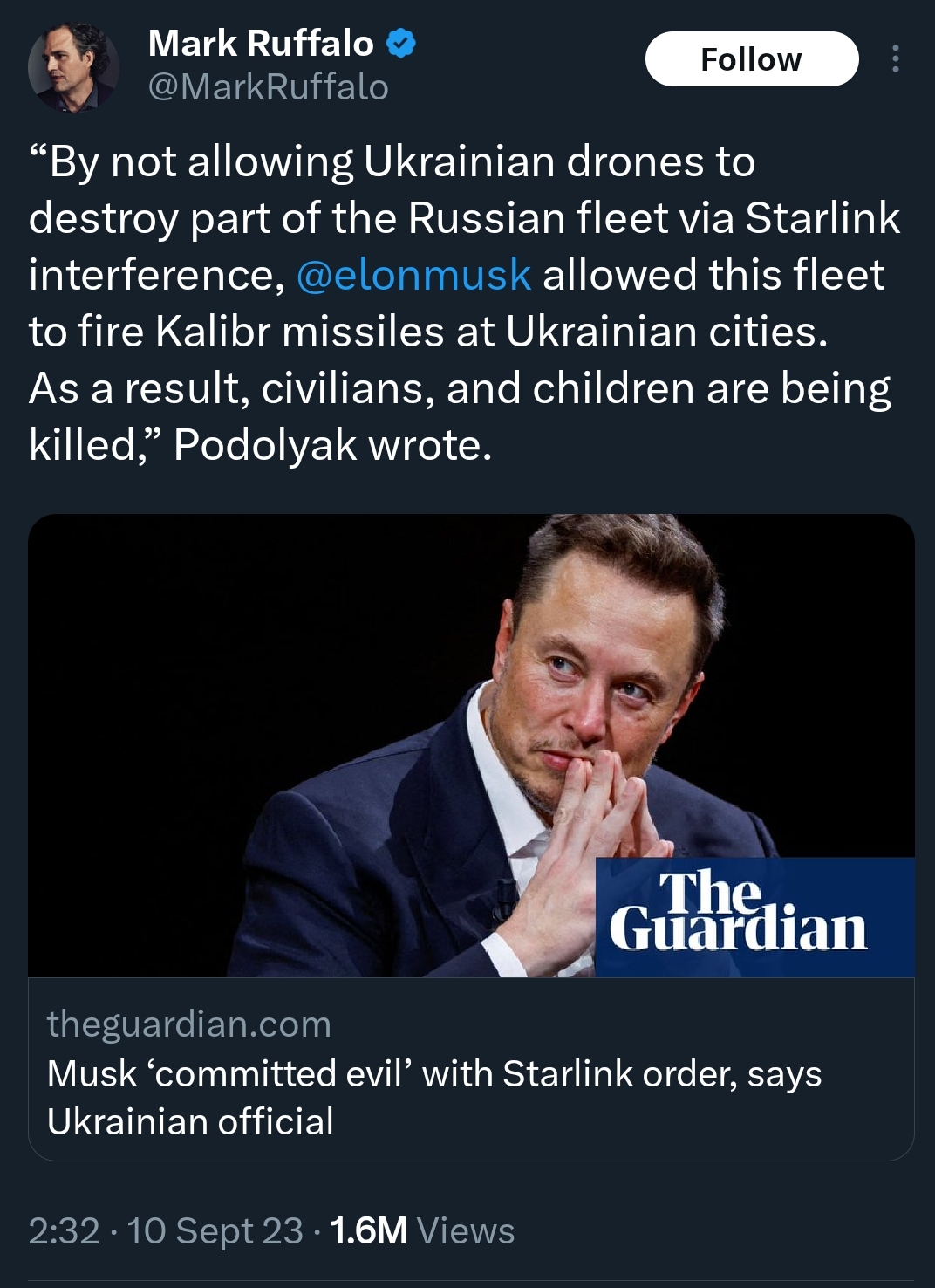Click Musk's clasped hands in the photo
This screenshot has width=935, height=1288.
602,812
